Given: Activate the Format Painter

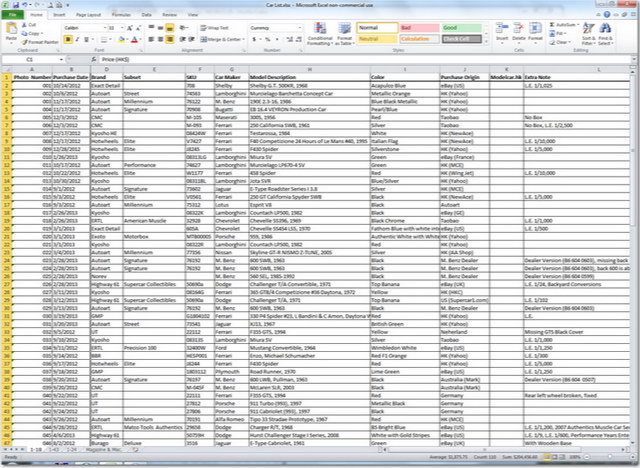Looking at the screenshot, I should (40, 42).
